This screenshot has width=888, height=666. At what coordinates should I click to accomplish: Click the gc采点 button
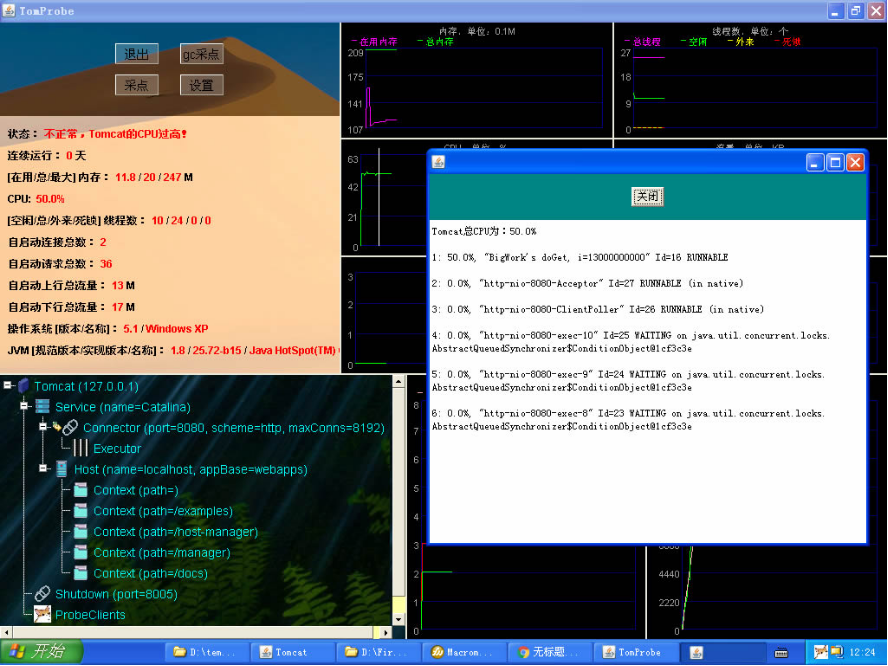point(201,54)
